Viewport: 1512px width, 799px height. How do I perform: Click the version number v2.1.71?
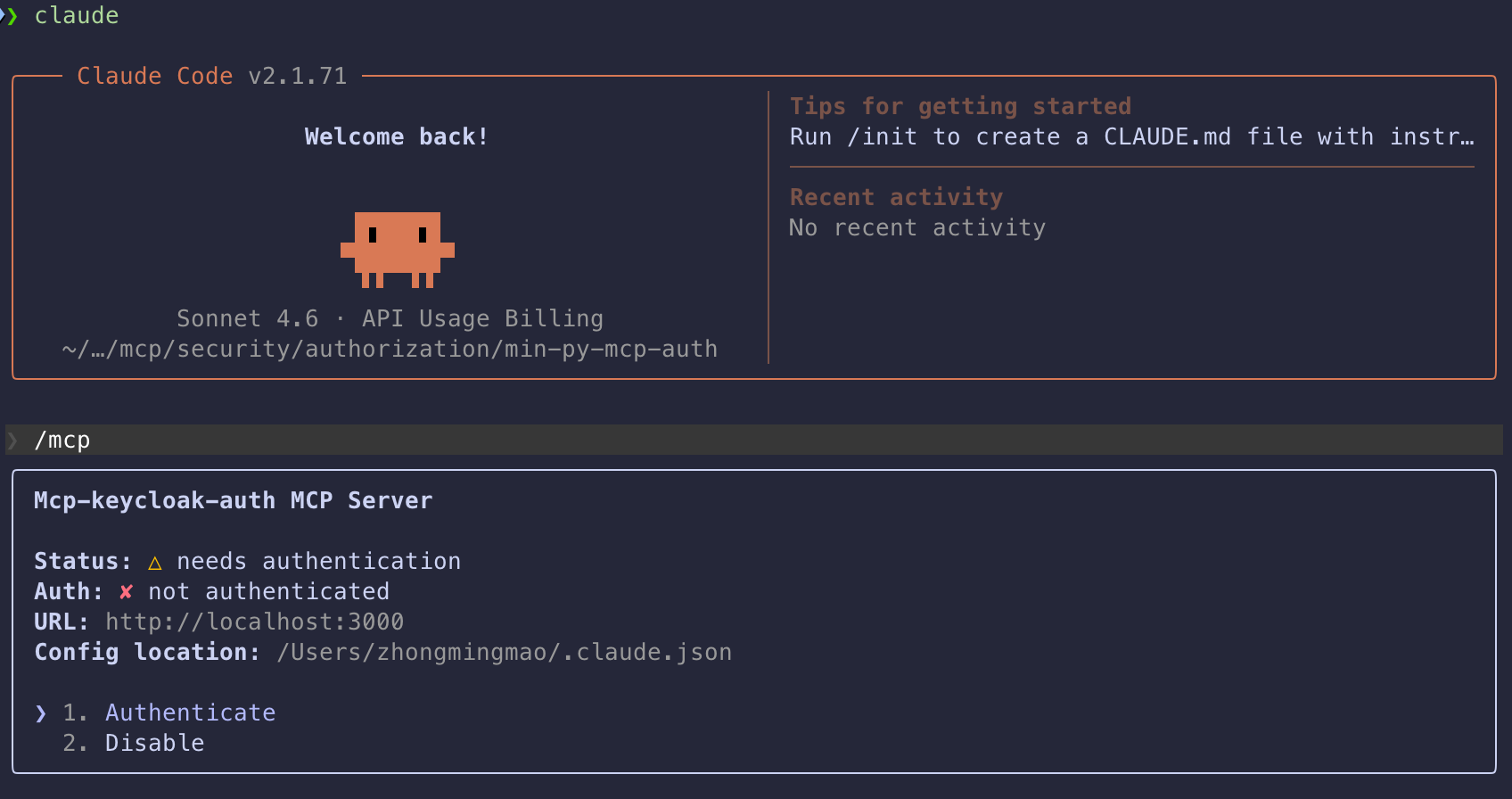coord(297,77)
